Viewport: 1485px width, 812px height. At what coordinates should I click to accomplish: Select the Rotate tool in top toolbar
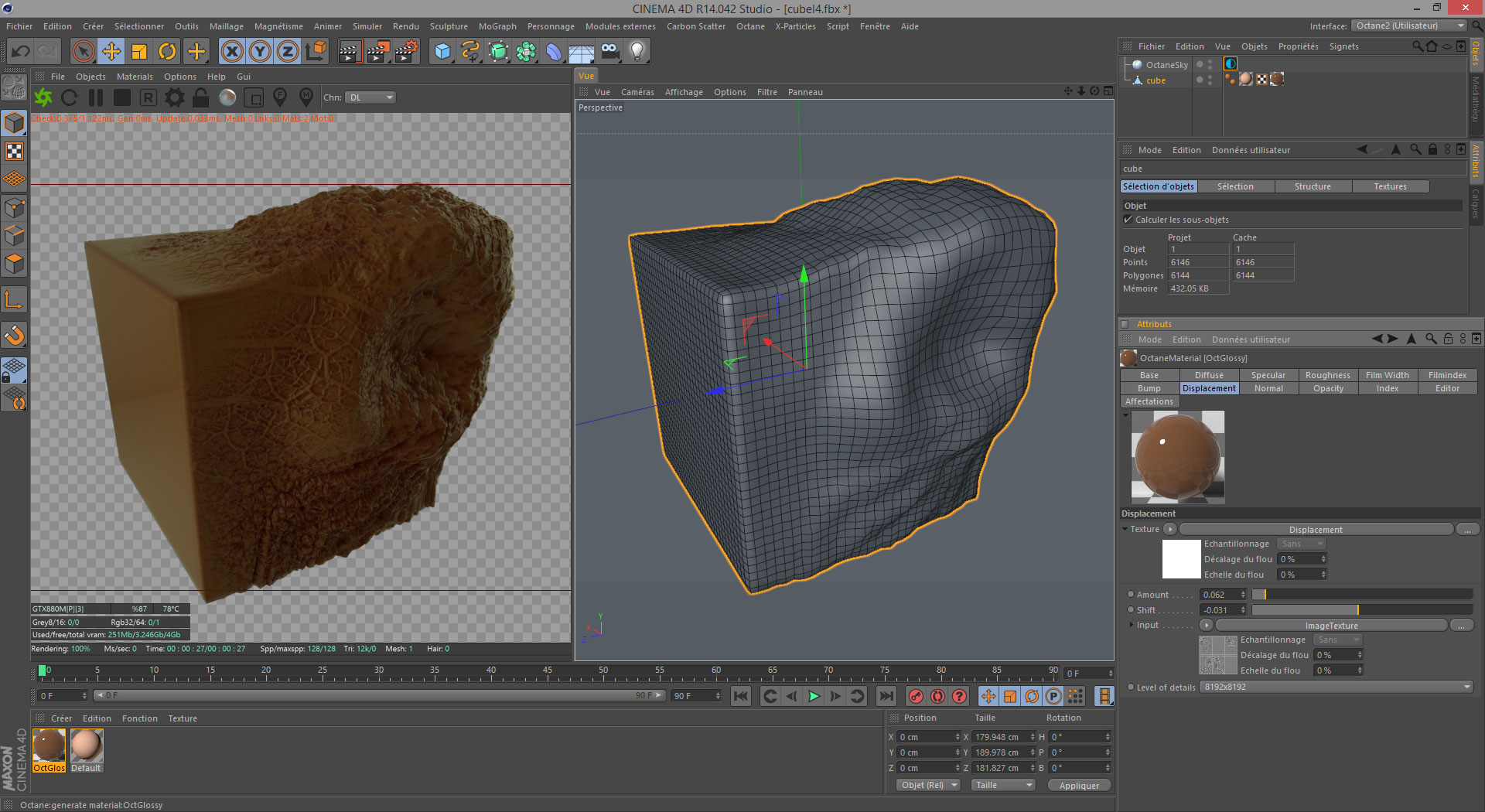[167, 52]
